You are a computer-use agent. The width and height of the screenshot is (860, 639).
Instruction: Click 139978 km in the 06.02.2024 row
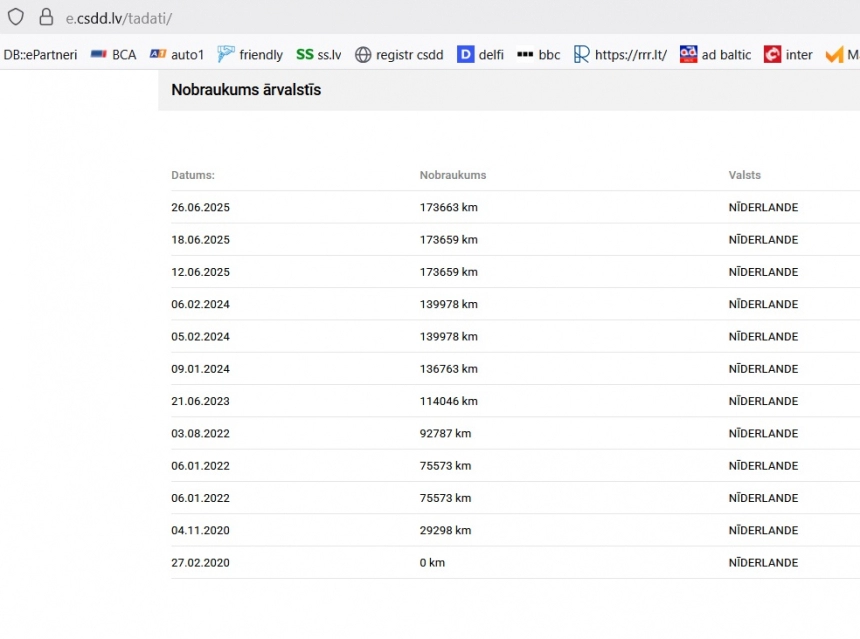click(x=449, y=304)
